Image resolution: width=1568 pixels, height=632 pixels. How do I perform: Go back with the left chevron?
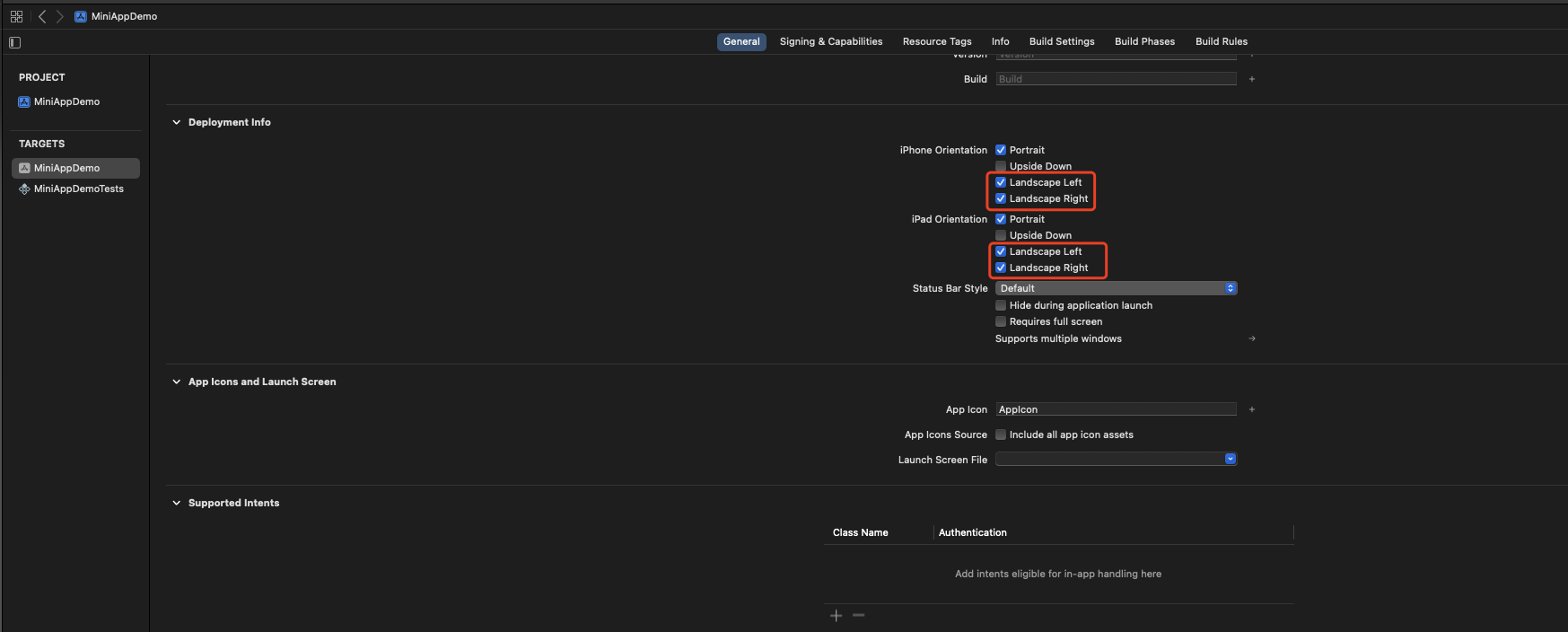41,16
